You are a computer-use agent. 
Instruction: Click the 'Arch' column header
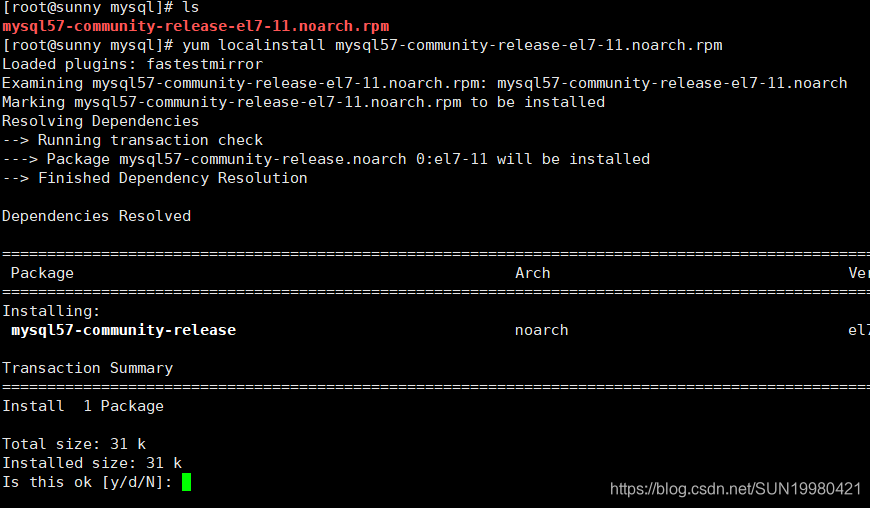(533, 273)
